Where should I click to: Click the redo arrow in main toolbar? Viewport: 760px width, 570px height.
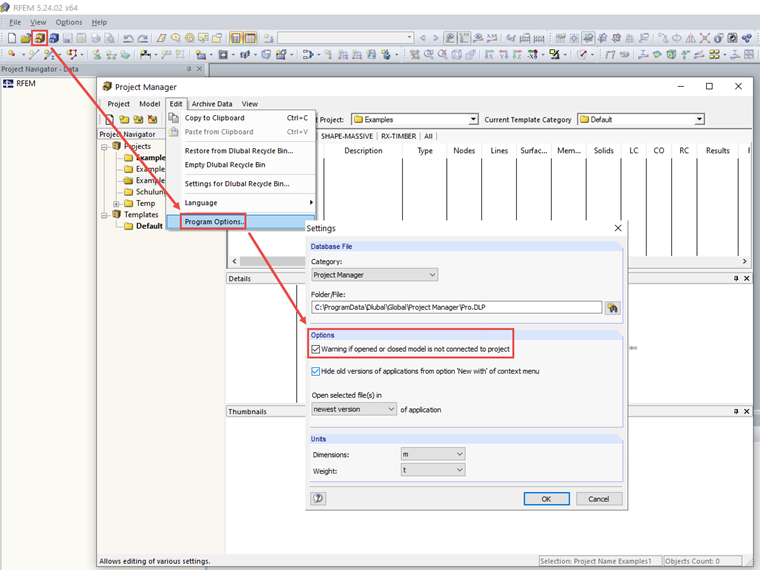pos(142,38)
